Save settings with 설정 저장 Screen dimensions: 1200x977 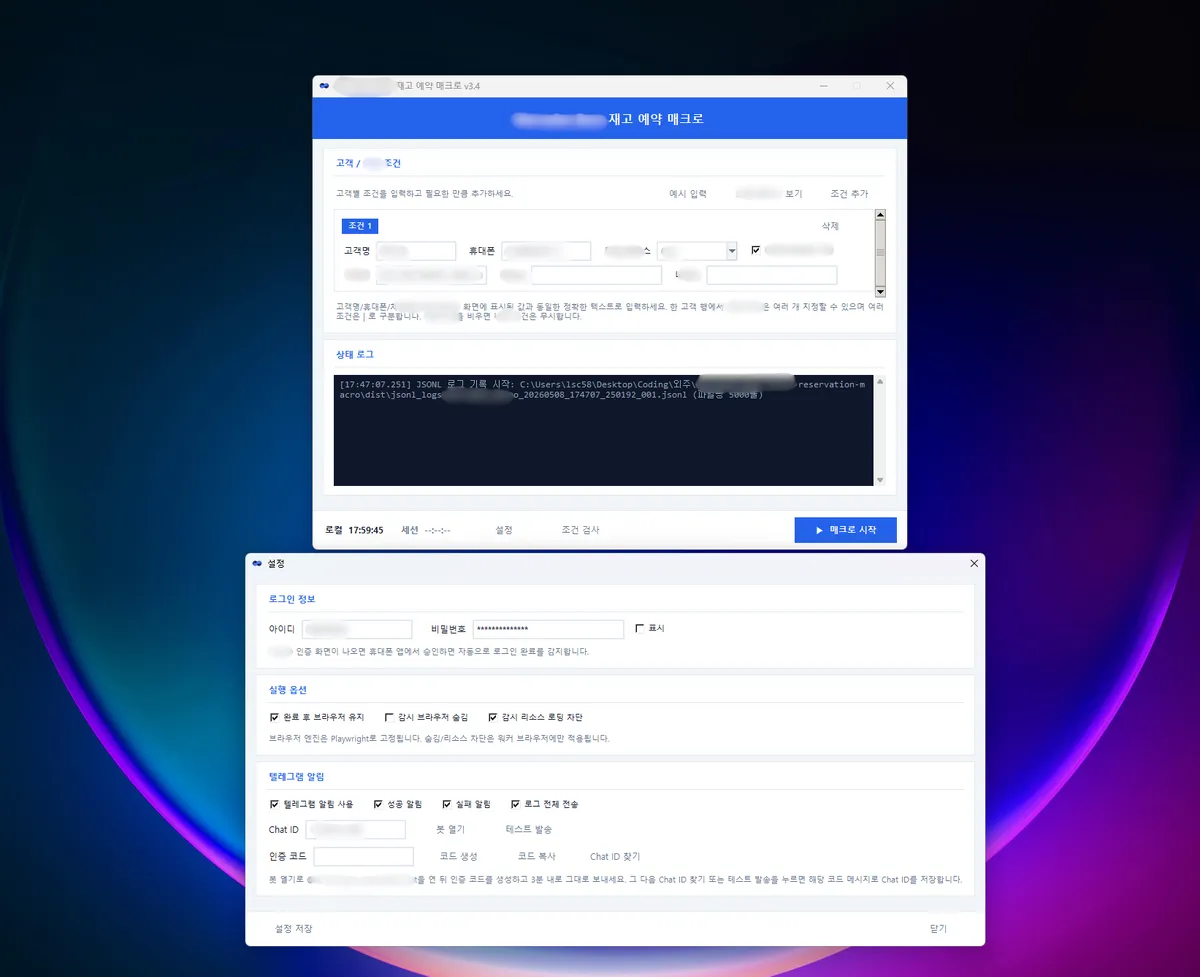294,928
